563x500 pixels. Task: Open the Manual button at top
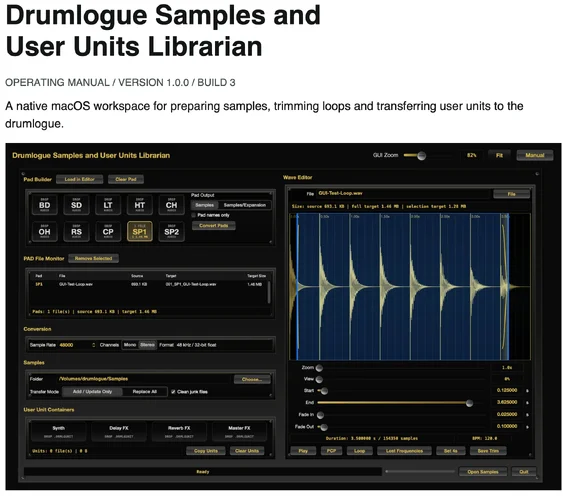(535, 155)
